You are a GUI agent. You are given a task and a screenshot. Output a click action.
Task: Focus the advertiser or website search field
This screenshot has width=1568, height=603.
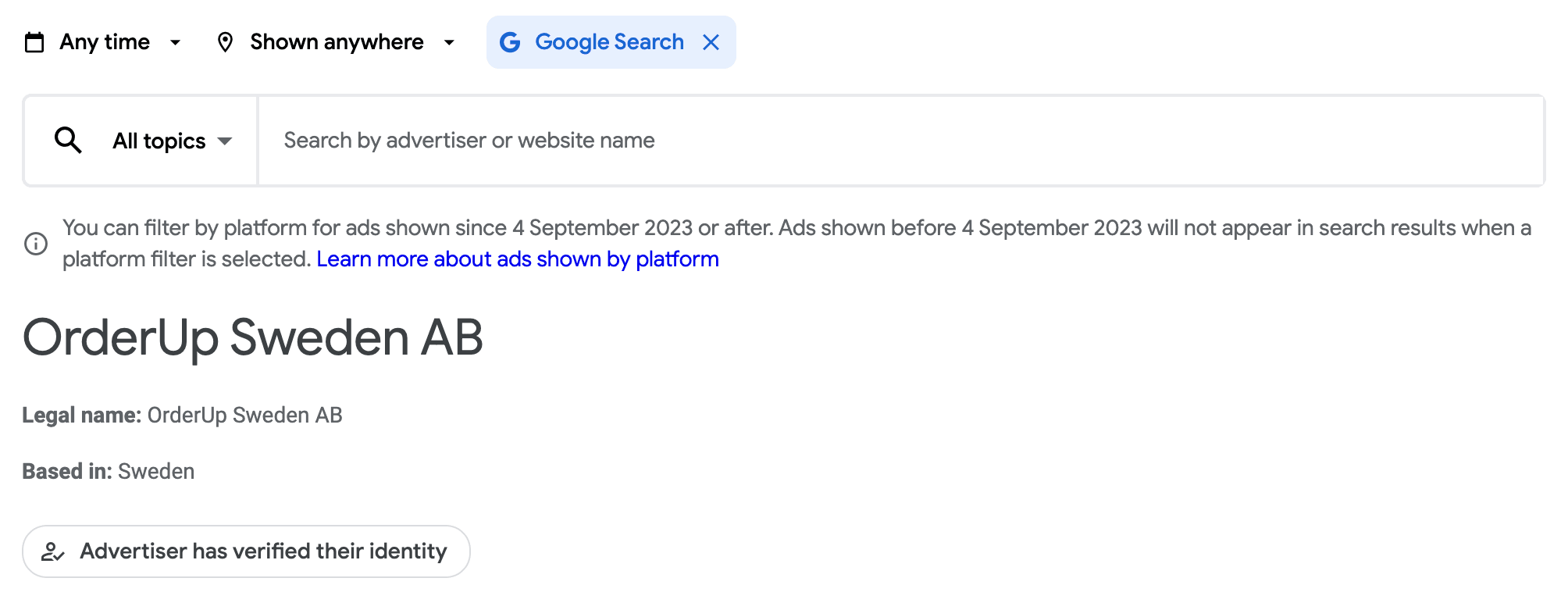[x=898, y=141]
